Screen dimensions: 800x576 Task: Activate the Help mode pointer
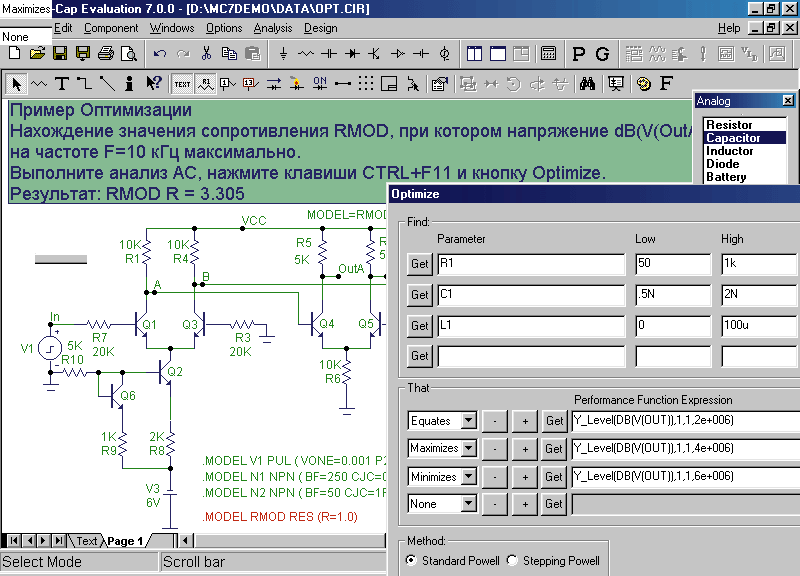tap(153, 83)
